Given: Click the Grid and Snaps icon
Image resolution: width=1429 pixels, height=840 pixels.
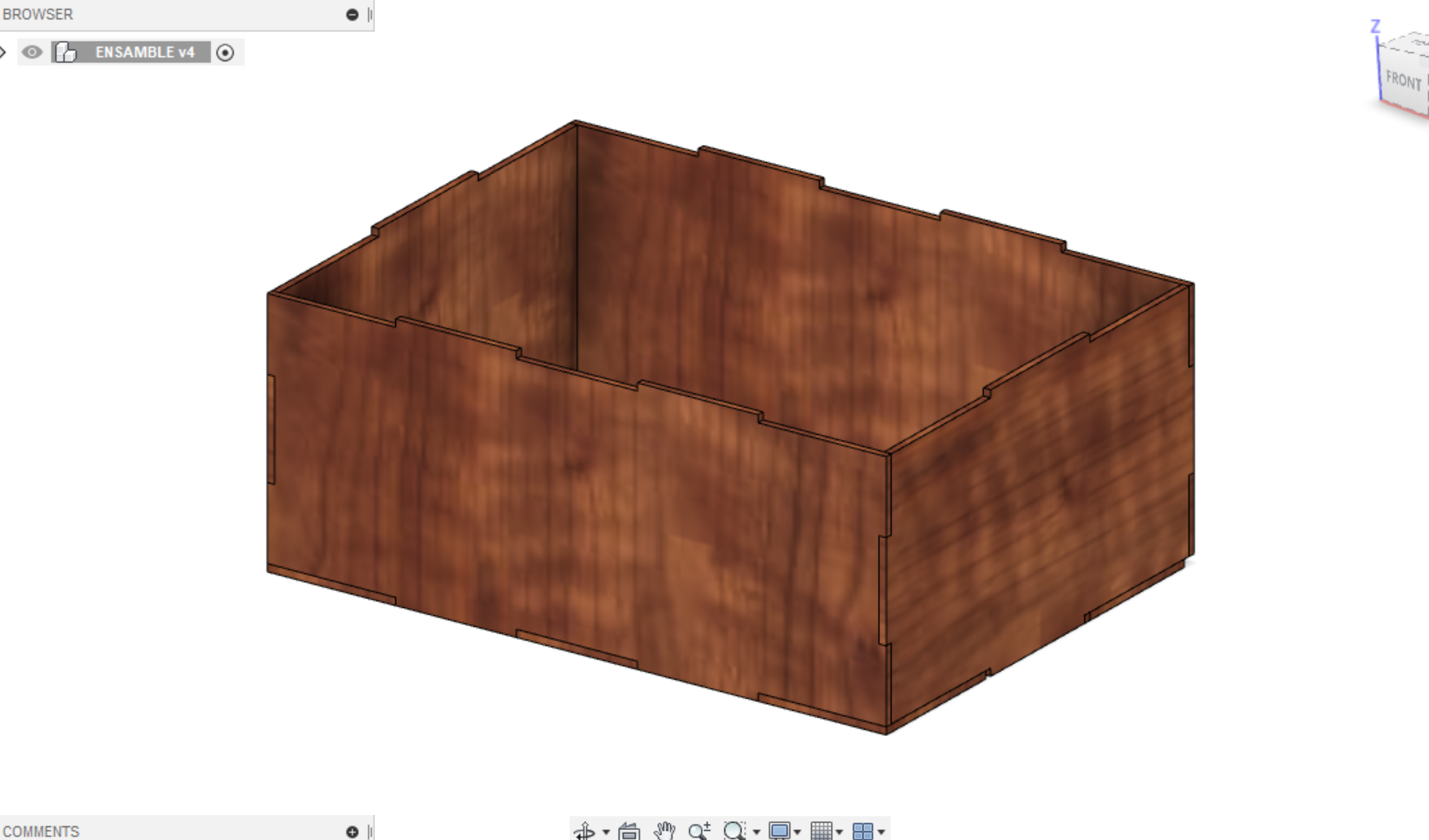Looking at the screenshot, I should [x=821, y=831].
